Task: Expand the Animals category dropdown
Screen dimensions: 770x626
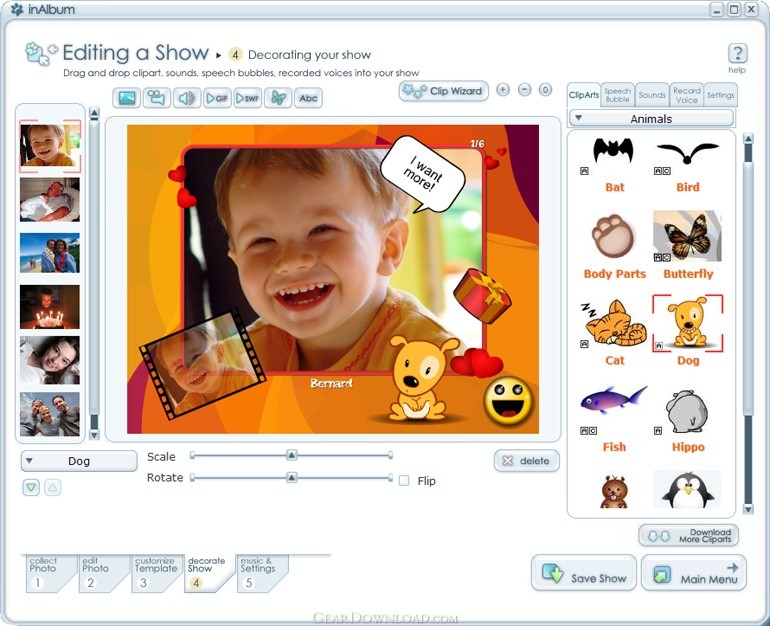Action: pos(651,118)
